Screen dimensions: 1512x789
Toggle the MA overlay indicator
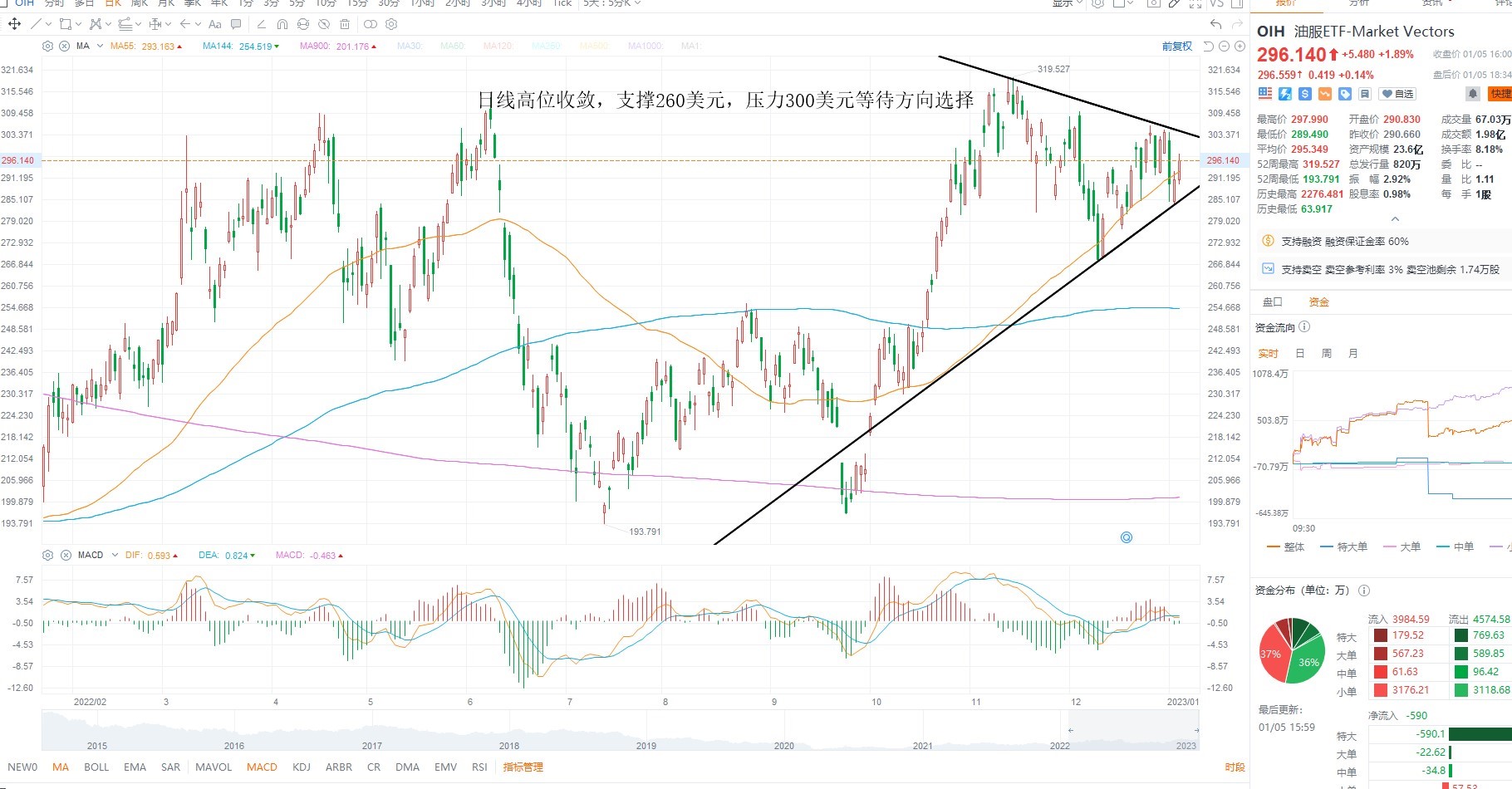pos(61,767)
